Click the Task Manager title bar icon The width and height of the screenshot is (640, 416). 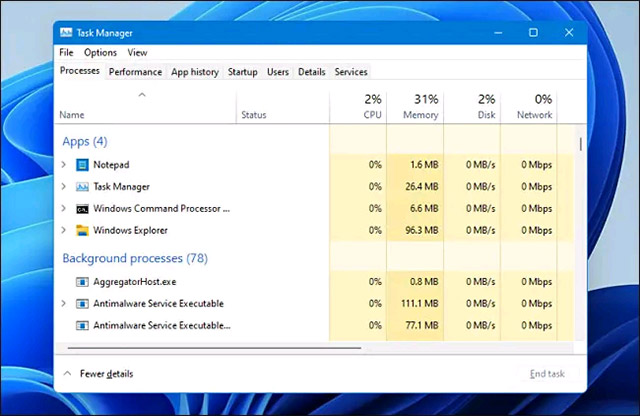click(x=66, y=32)
